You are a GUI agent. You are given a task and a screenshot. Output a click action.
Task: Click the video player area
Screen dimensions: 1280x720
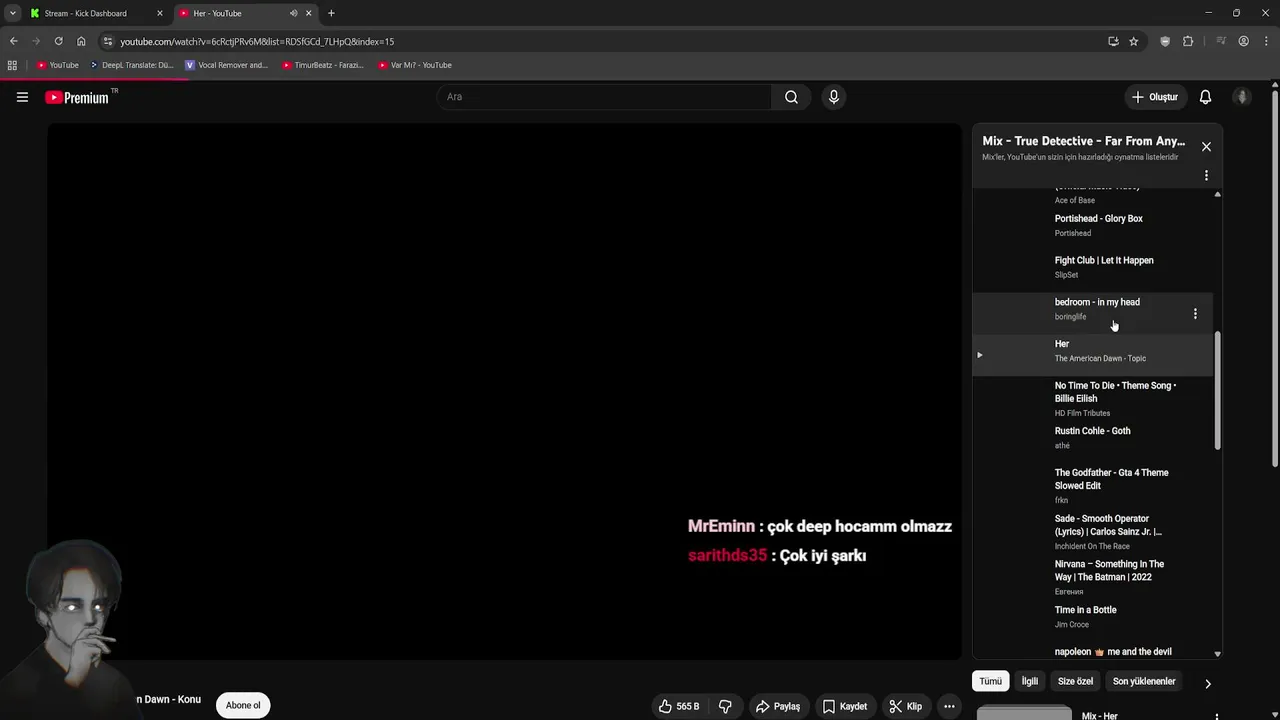504,391
